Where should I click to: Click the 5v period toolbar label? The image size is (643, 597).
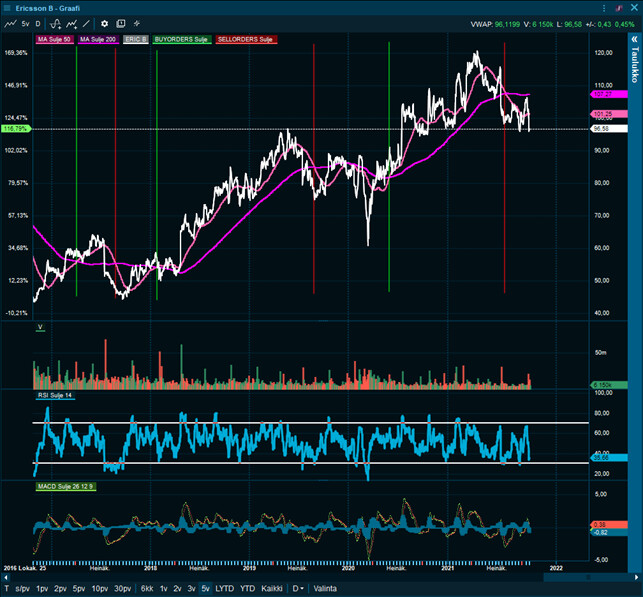point(25,24)
